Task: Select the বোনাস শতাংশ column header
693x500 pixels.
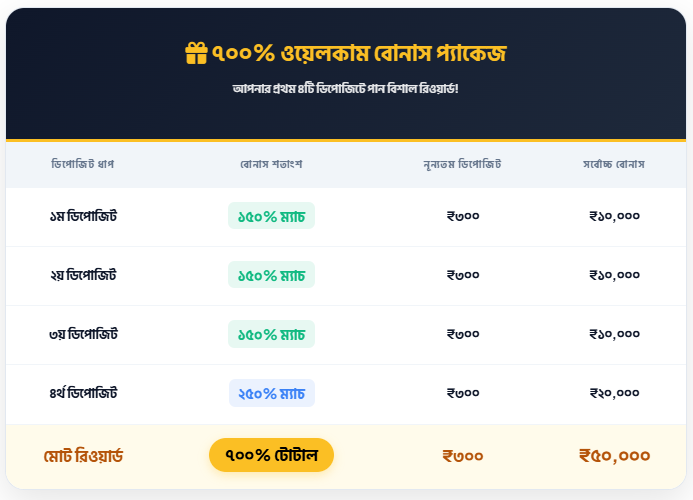Action: click(x=271, y=163)
